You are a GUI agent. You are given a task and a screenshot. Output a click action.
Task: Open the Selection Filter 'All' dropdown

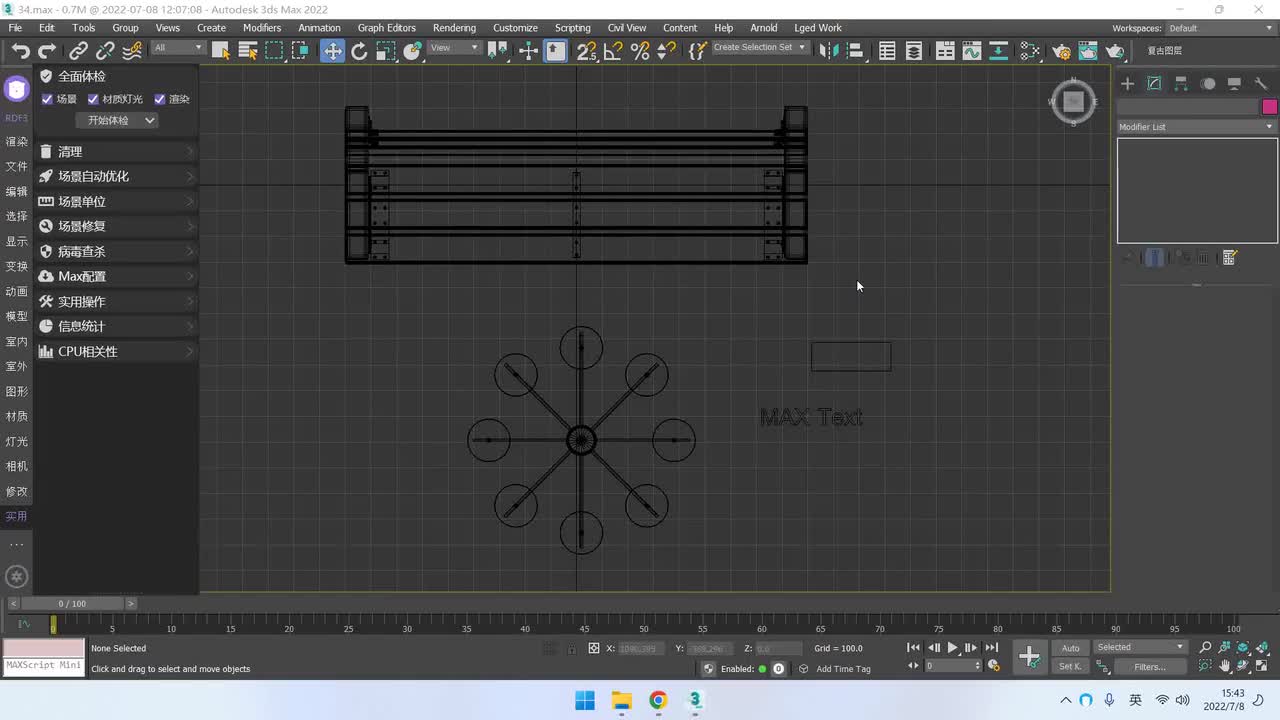pos(178,48)
